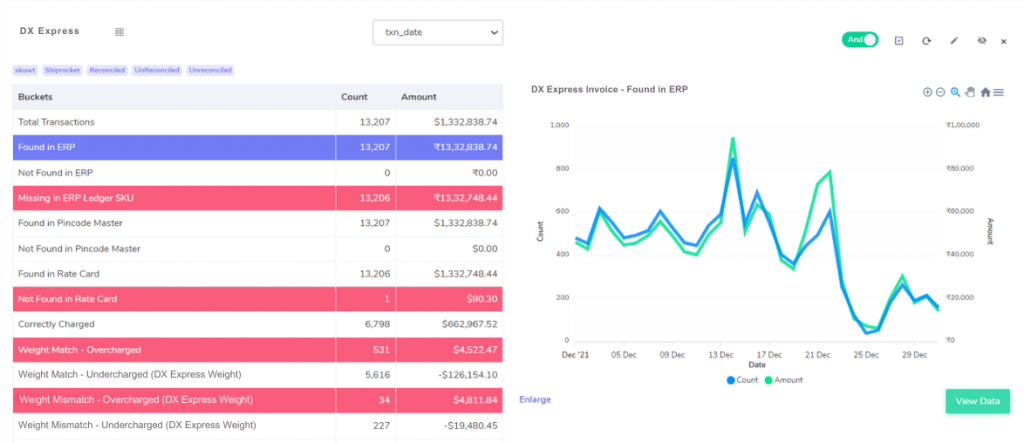
Task: Select the Missing in ERP Ledger SKU row
Action: [x=258, y=198]
